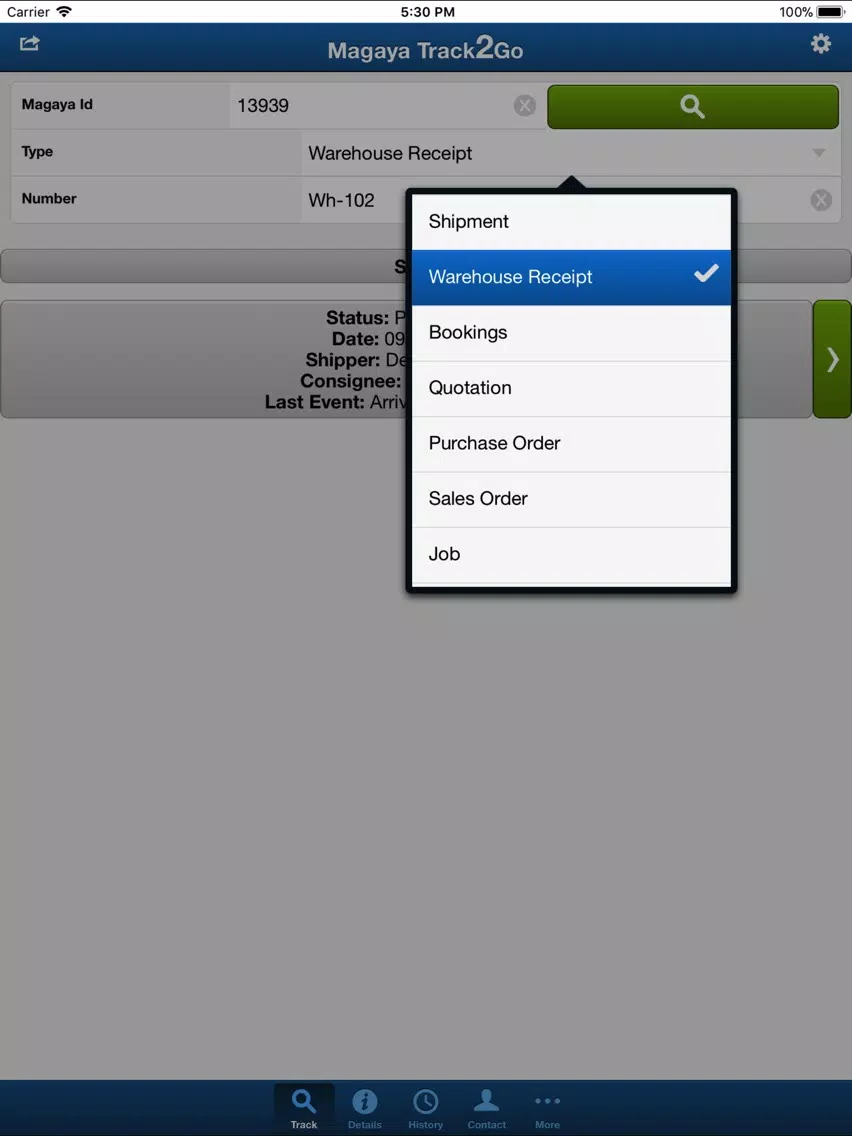
Task: Choose Shipment from the type list
Action: (571, 222)
